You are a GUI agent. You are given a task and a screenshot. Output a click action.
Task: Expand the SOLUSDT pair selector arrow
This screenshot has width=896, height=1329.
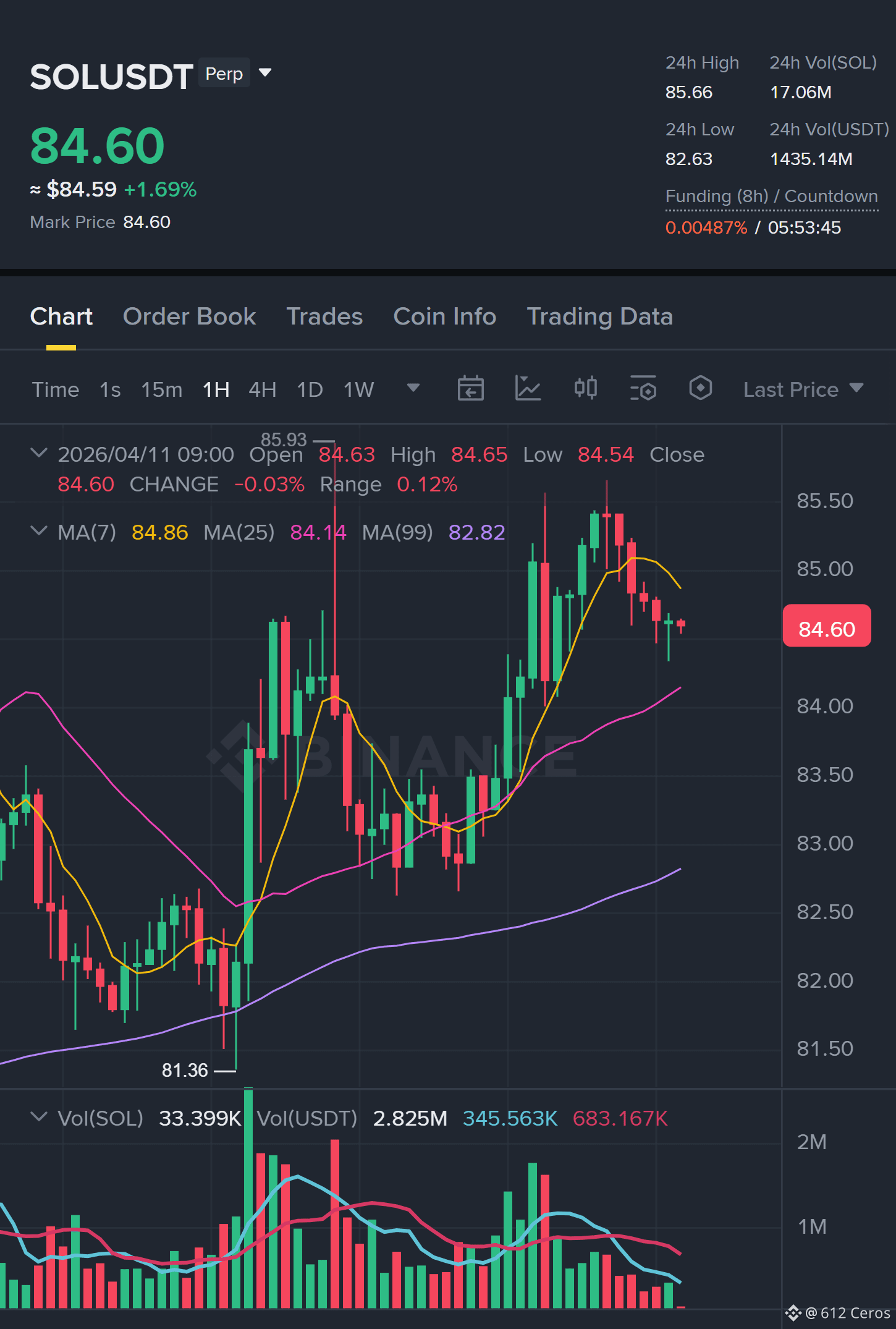[x=265, y=73]
